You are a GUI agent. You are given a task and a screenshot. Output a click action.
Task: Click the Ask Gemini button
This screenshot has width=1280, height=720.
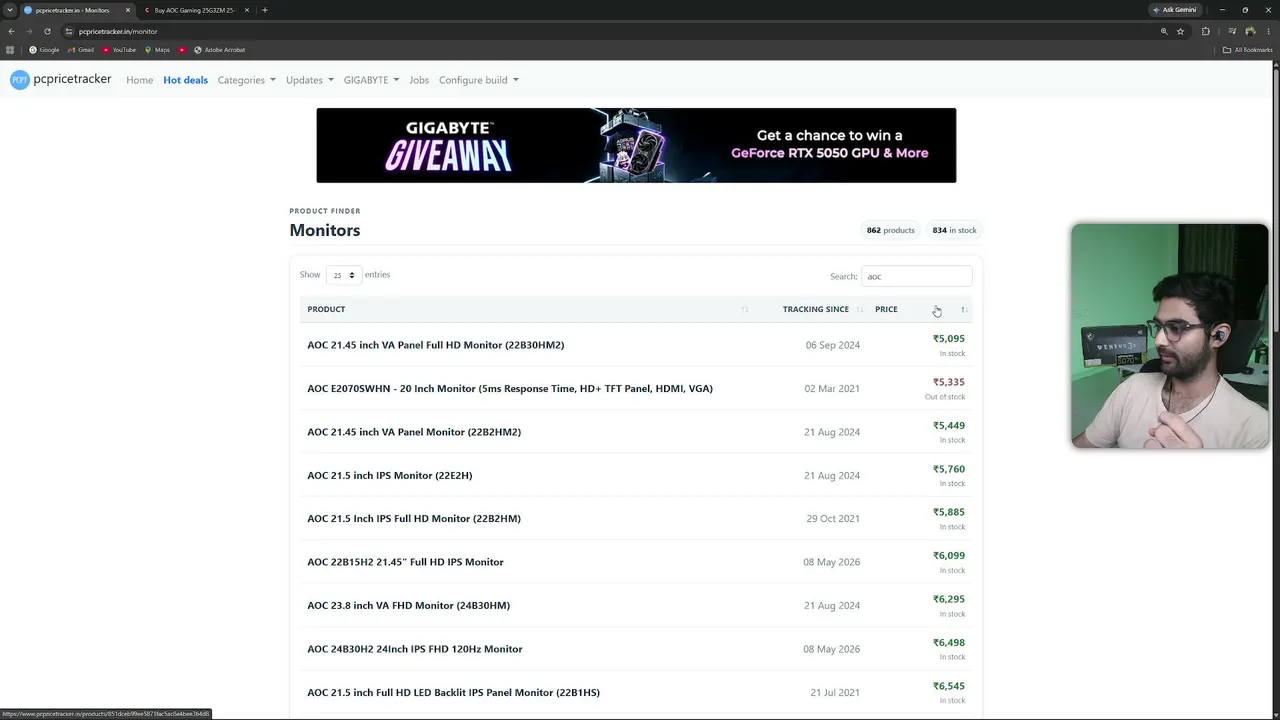[x=1174, y=10]
